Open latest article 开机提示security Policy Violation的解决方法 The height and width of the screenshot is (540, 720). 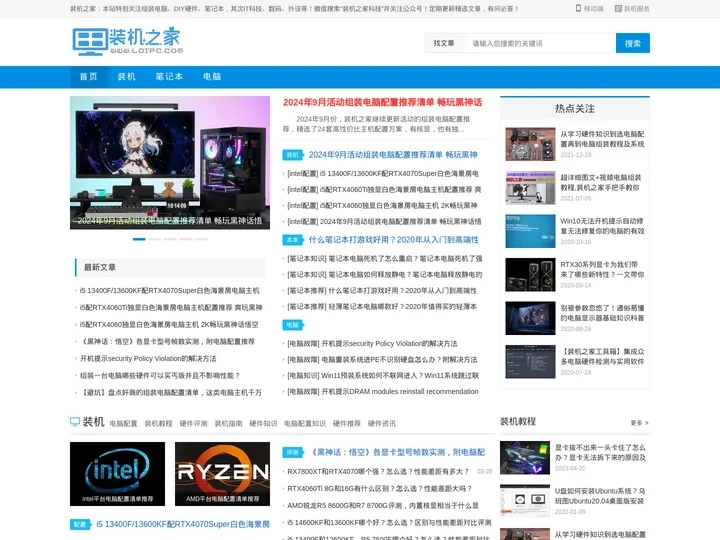coord(148,359)
